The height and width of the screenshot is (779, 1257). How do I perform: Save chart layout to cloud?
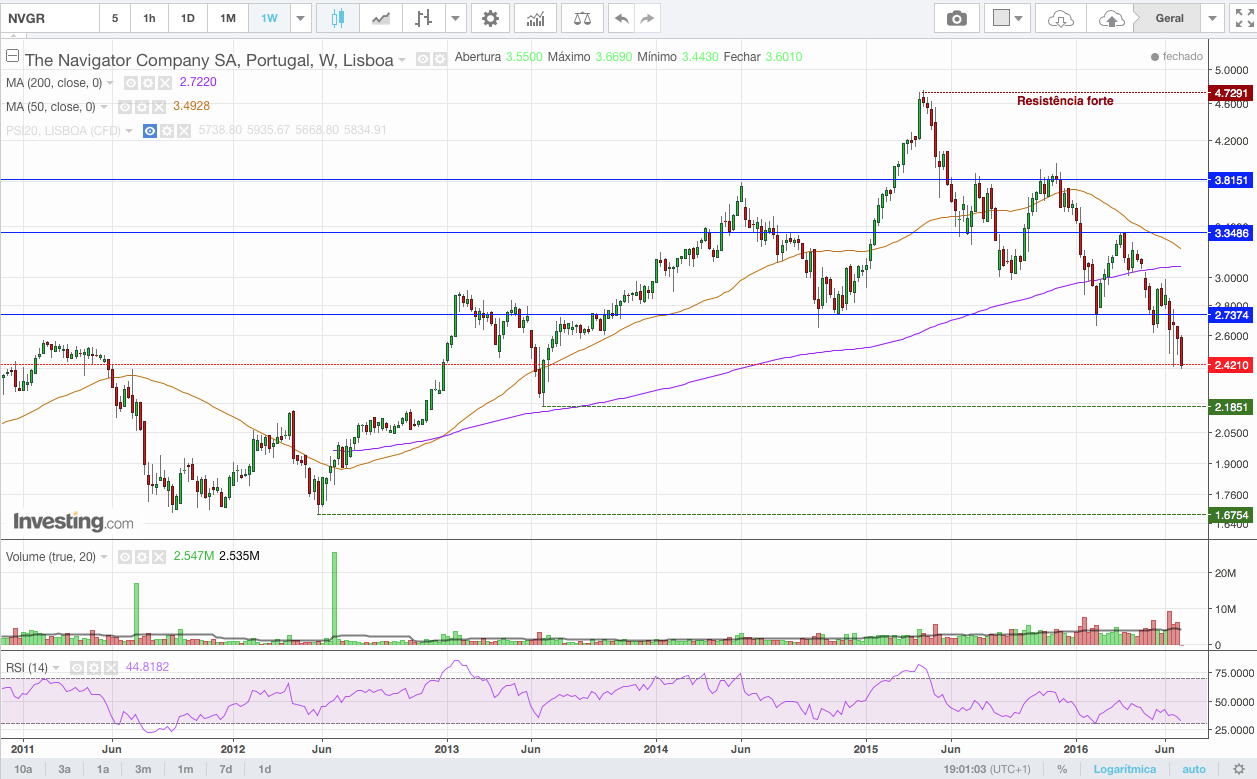1110,18
